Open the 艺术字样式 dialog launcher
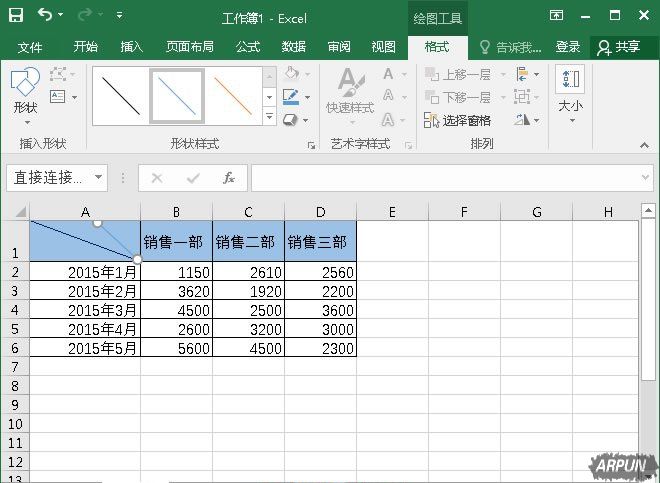The image size is (660, 483). click(408, 145)
